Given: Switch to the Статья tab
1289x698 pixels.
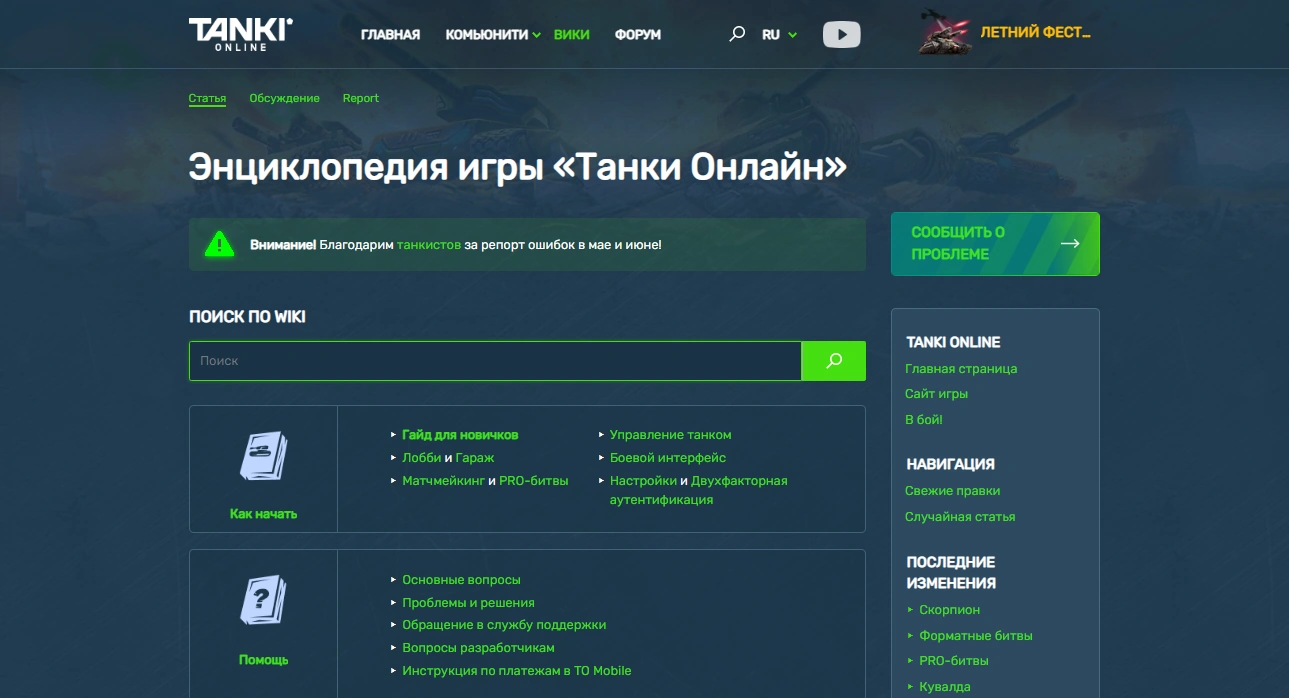Looking at the screenshot, I should (207, 98).
